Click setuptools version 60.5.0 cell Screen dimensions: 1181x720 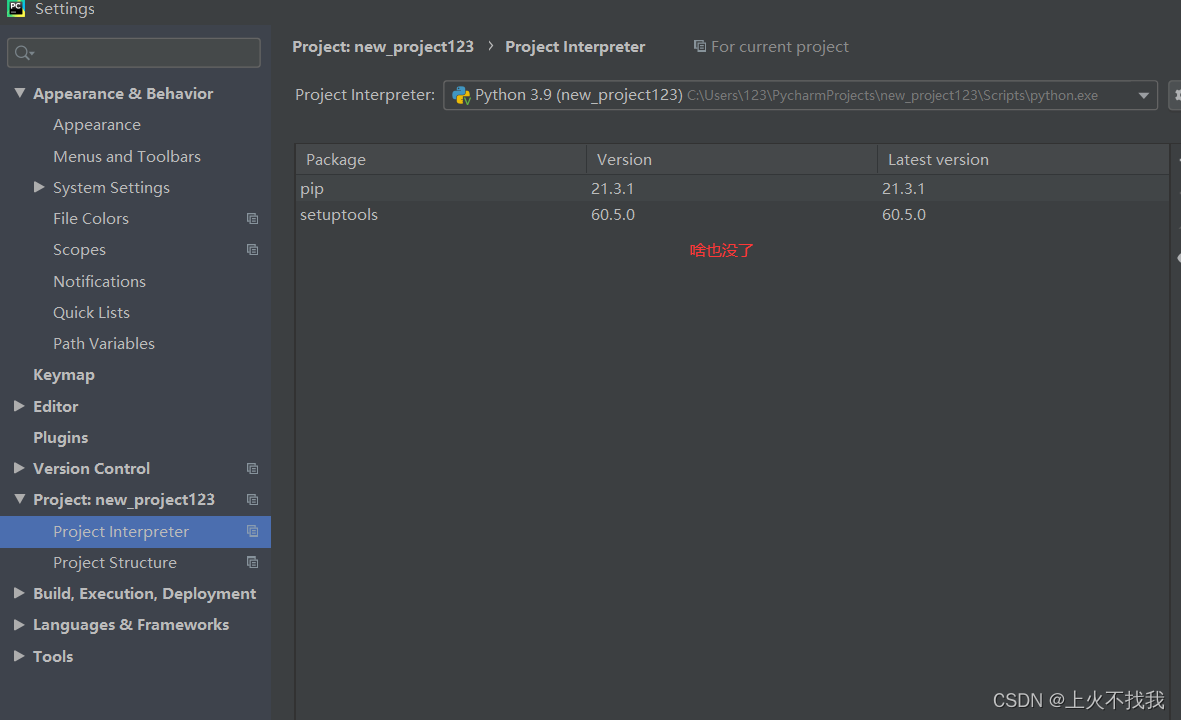click(x=612, y=215)
